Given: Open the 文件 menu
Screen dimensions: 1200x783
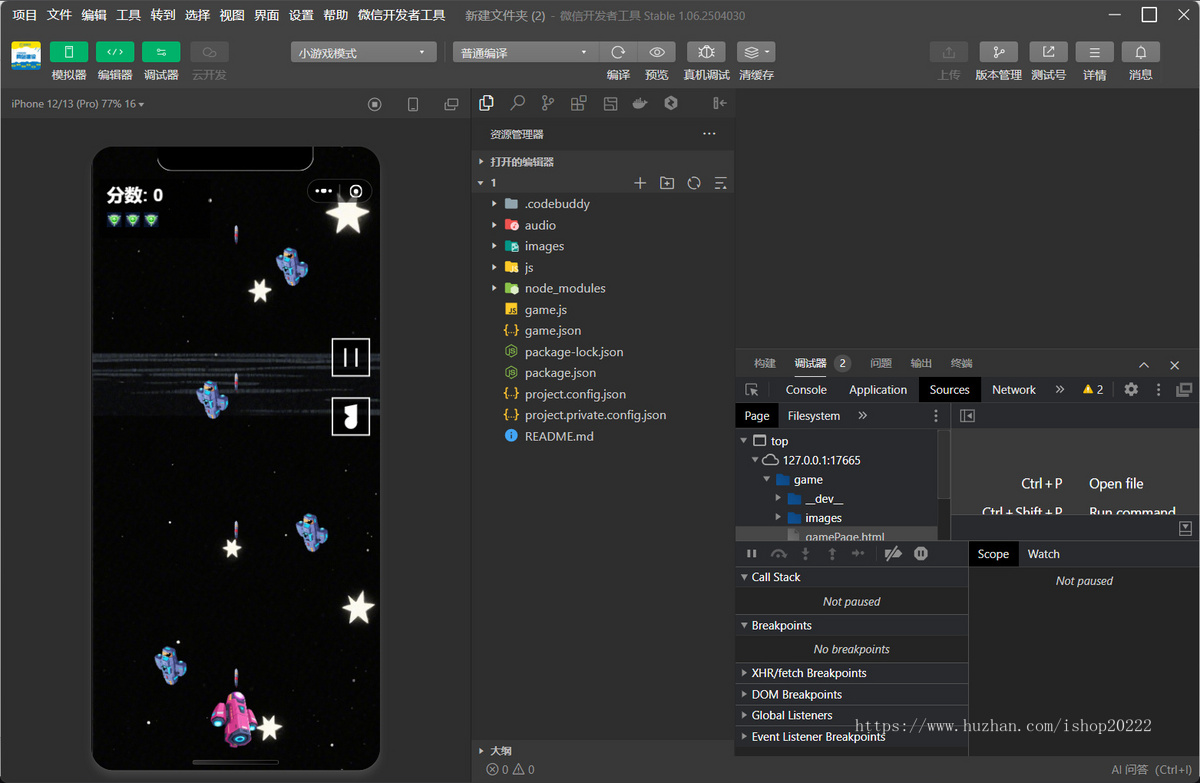Looking at the screenshot, I should coord(59,15).
